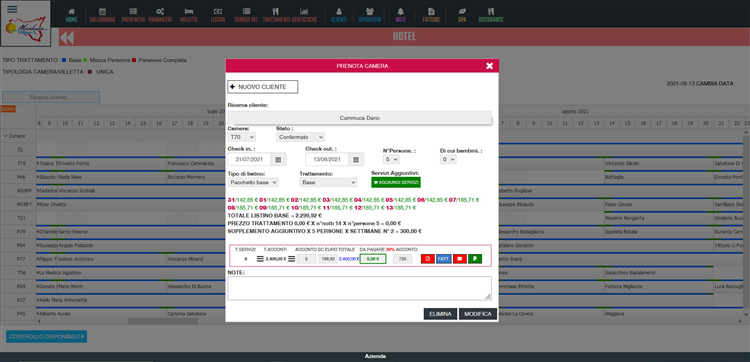Open Tipo di listino dropdown
The width and height of the screenshot is (750, 362).
(x=253, y=182)
